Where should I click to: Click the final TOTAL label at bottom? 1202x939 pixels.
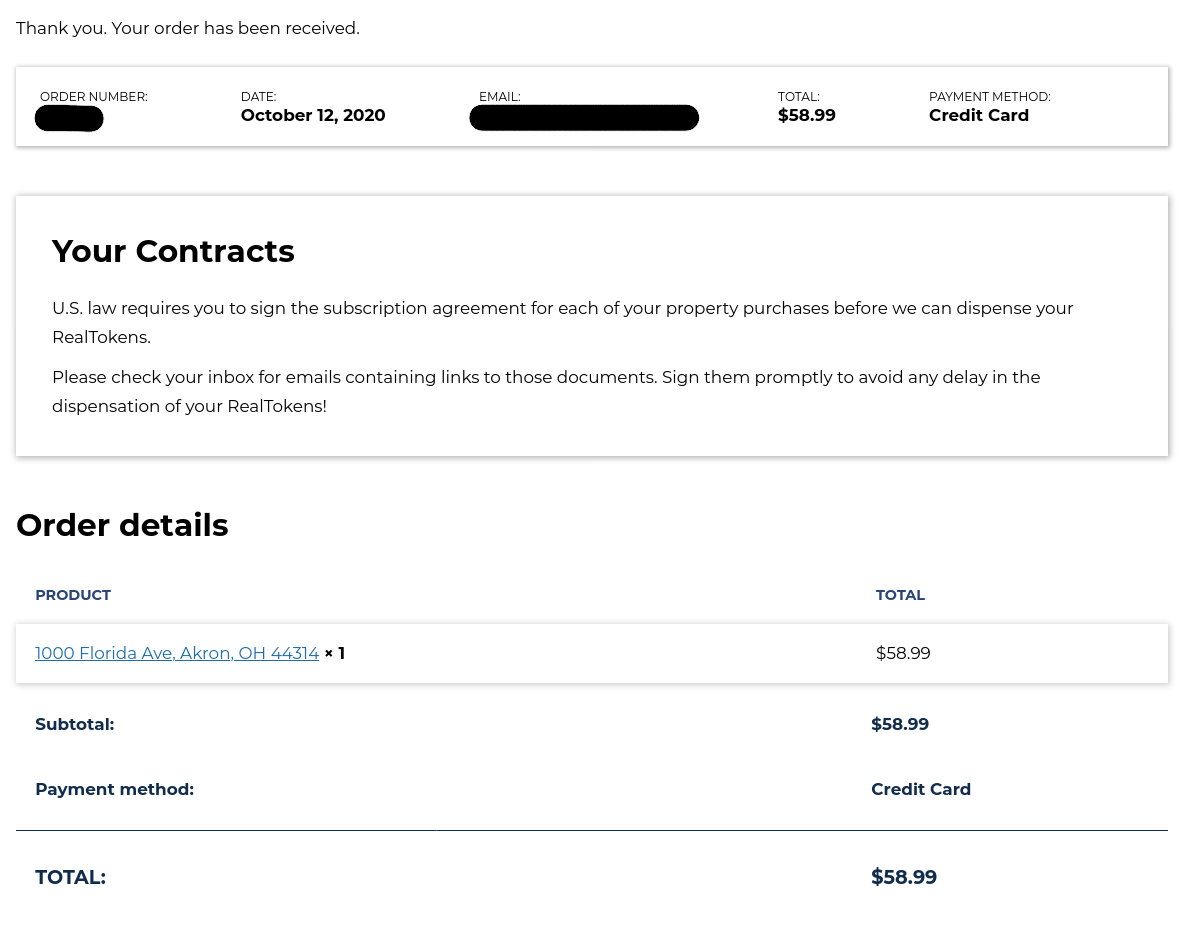[70, 877]
